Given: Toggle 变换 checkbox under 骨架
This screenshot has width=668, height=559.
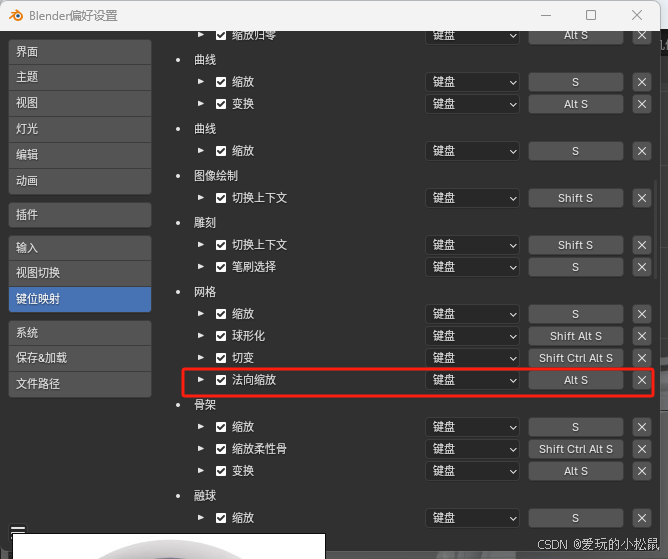Looking at the screenshot, I should click(221, 471).
